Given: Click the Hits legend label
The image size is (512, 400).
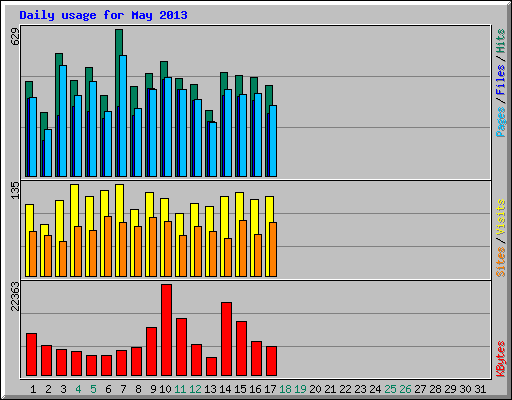Looking at the screenshot, I should 500,41.
